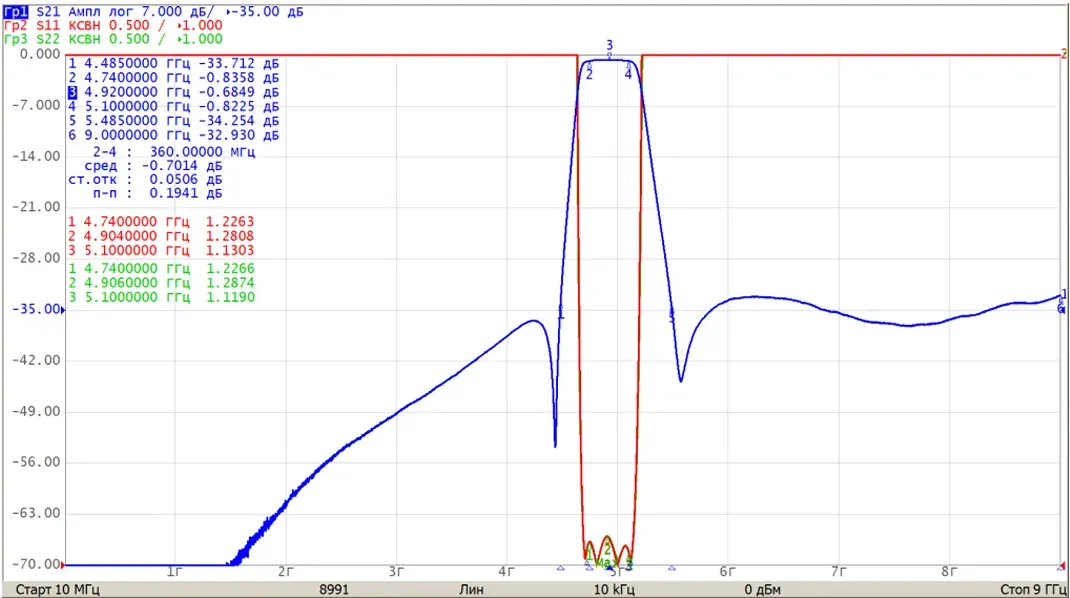Click the Лин sweep type field

[x=471, y=589]
